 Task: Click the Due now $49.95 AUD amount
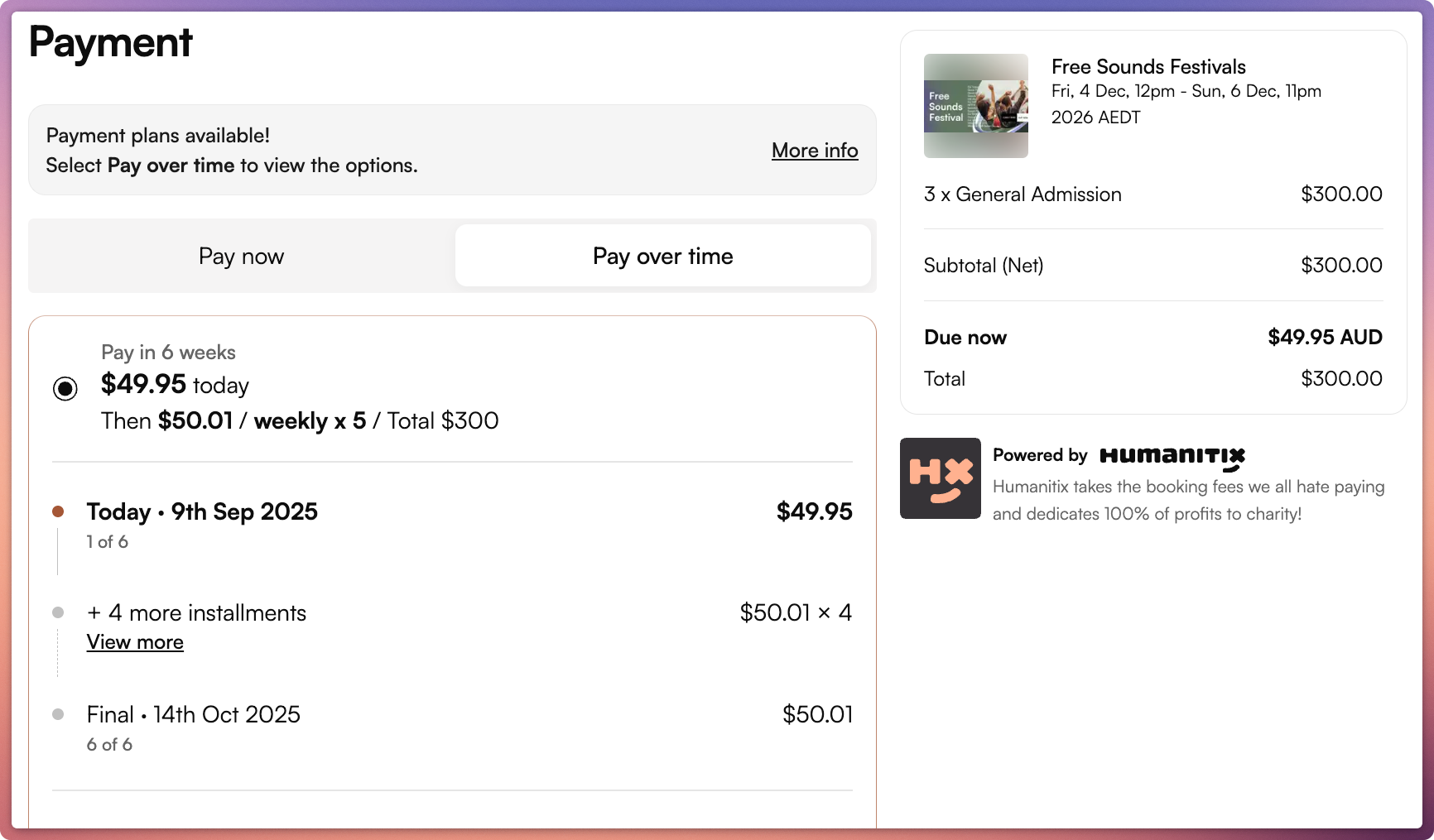click(x=1325, y=338)
